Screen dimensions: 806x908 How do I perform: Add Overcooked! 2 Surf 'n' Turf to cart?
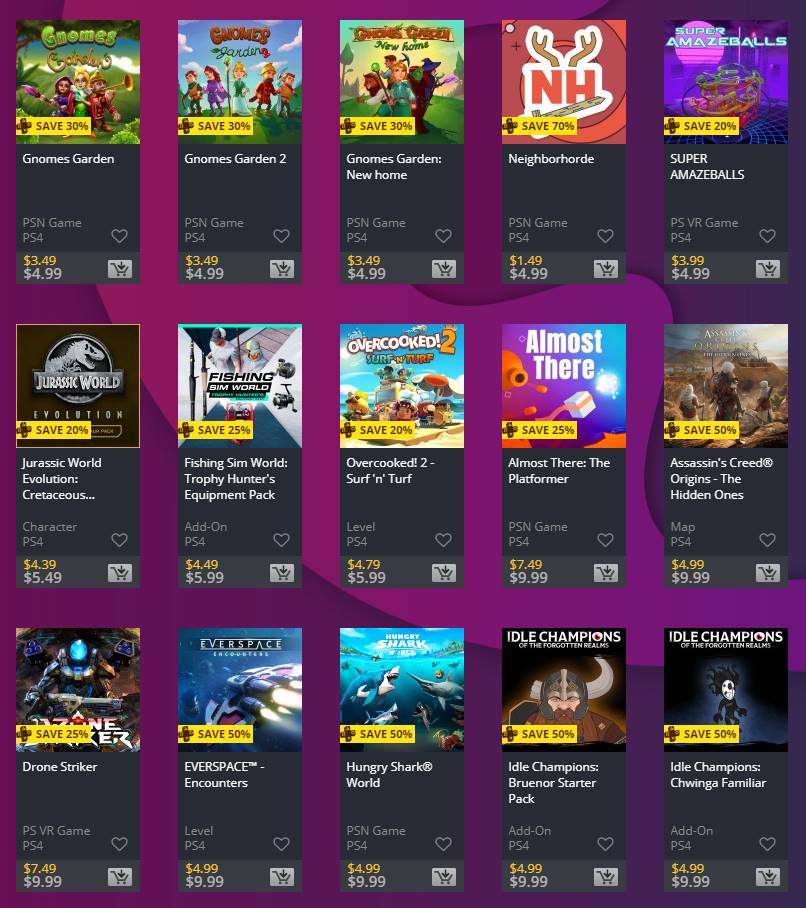tap(444, 573)
